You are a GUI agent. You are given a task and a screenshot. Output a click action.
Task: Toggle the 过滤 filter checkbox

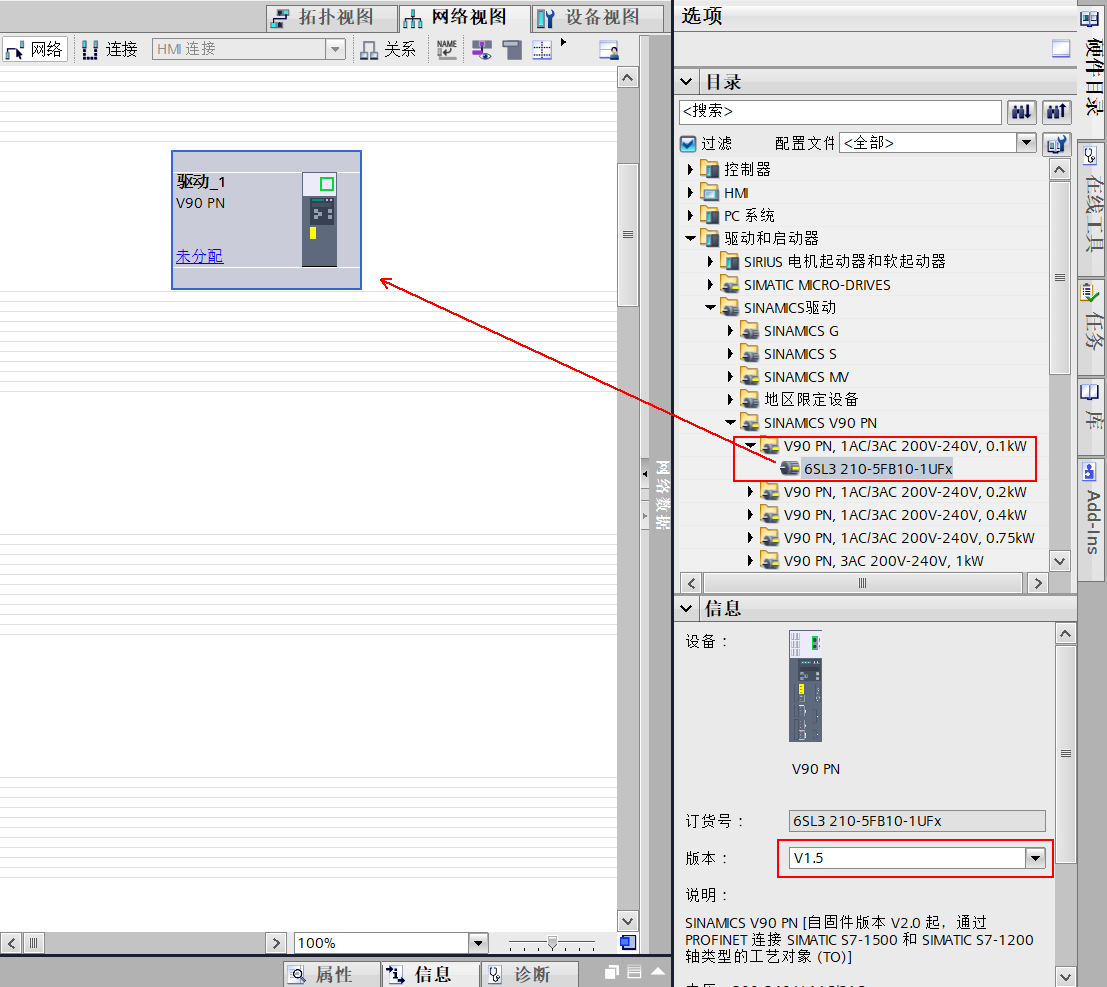(688, 143)
